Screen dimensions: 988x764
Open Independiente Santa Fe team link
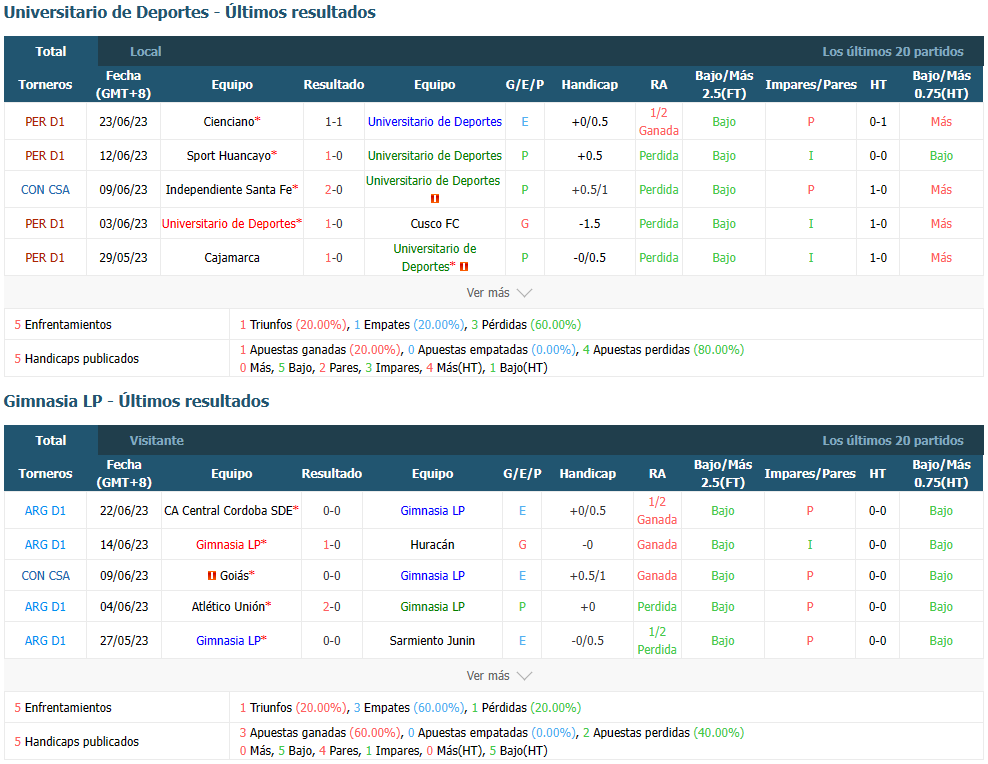[x=229, y=190]
